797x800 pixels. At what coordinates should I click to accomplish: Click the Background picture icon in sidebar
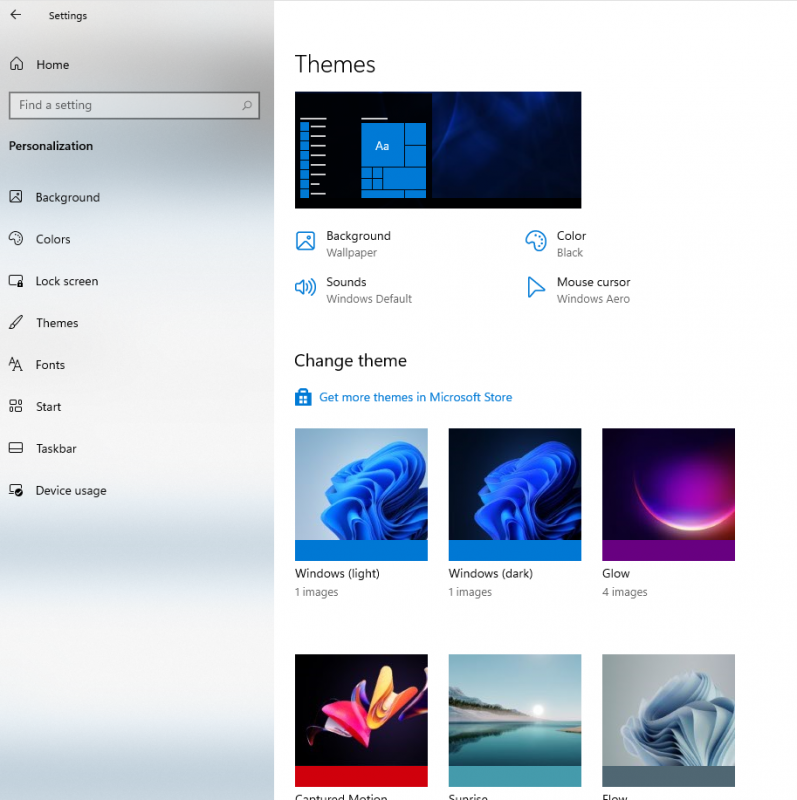(16, 197)
